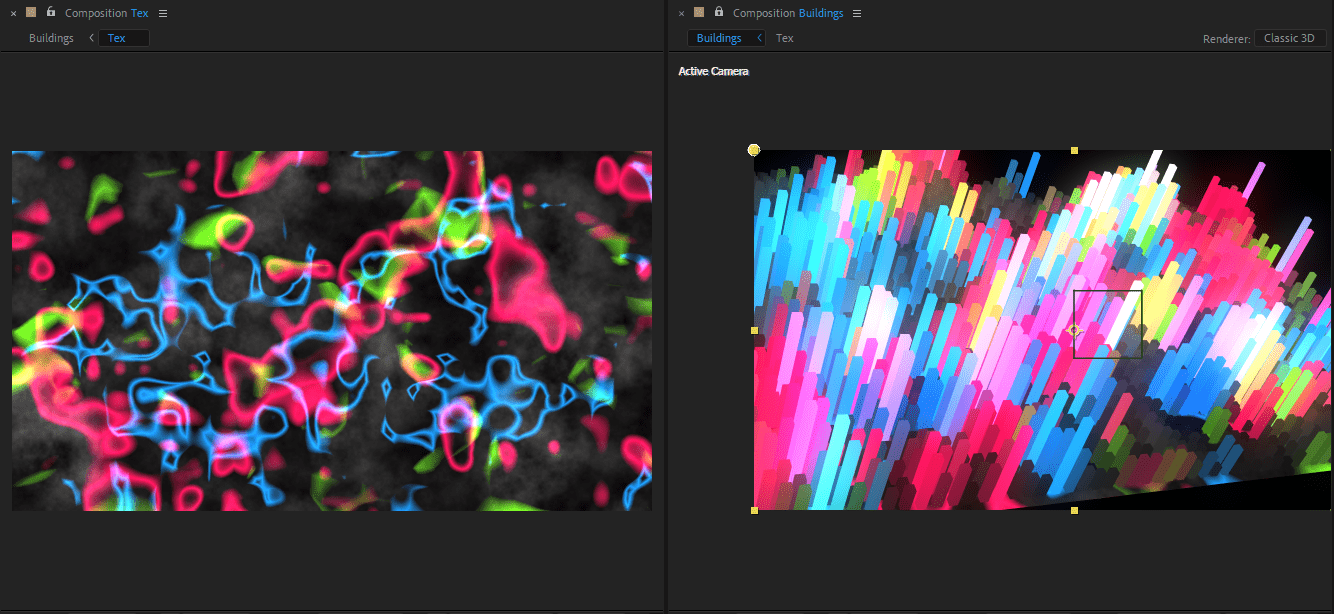Click the Active Camera view label
1334x614 pixels.
point(713,71)
